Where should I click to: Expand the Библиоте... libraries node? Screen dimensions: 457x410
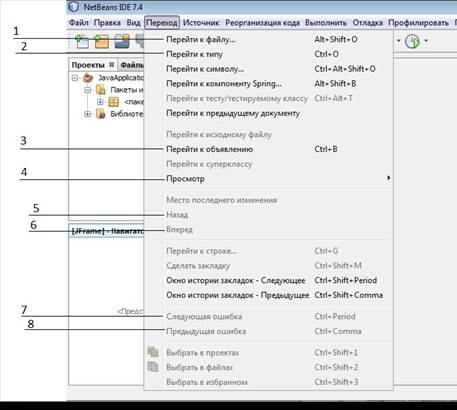click(88, 114)
